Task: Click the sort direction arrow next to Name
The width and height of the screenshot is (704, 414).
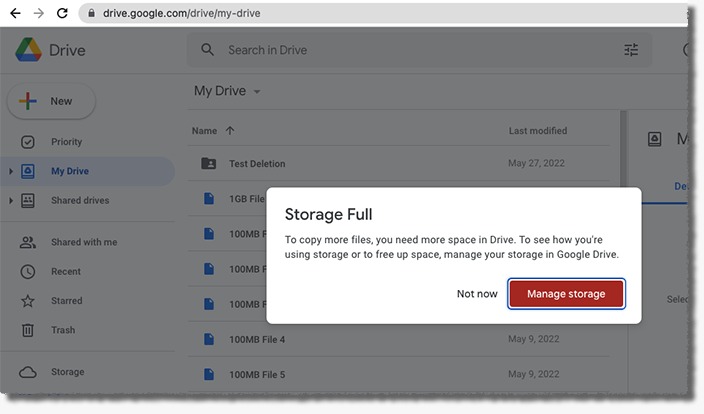Action: pyautogui.click(x=230, y=131)
